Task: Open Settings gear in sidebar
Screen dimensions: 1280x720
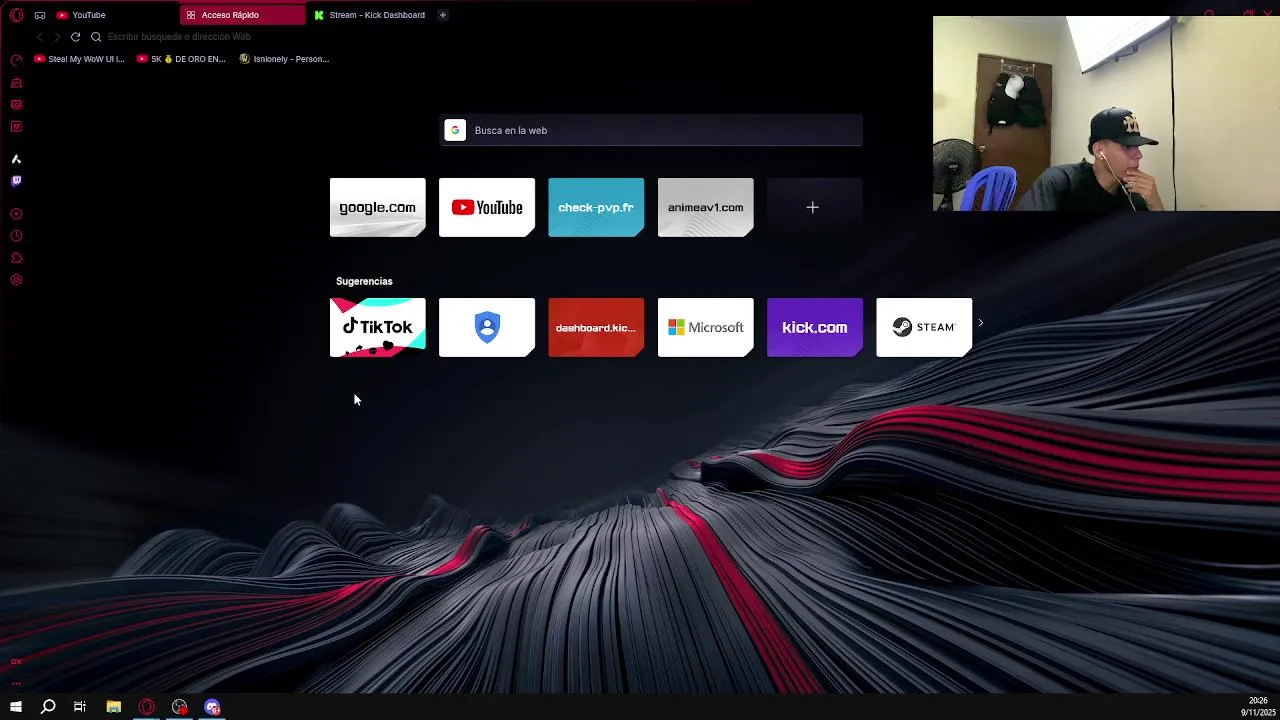Action: 16,280
